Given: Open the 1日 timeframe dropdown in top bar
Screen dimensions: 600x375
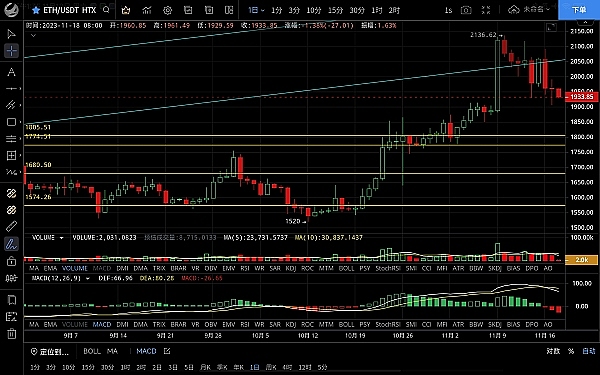Looking at the screenshot, I should pyautogui.click(x=256, y=10).
